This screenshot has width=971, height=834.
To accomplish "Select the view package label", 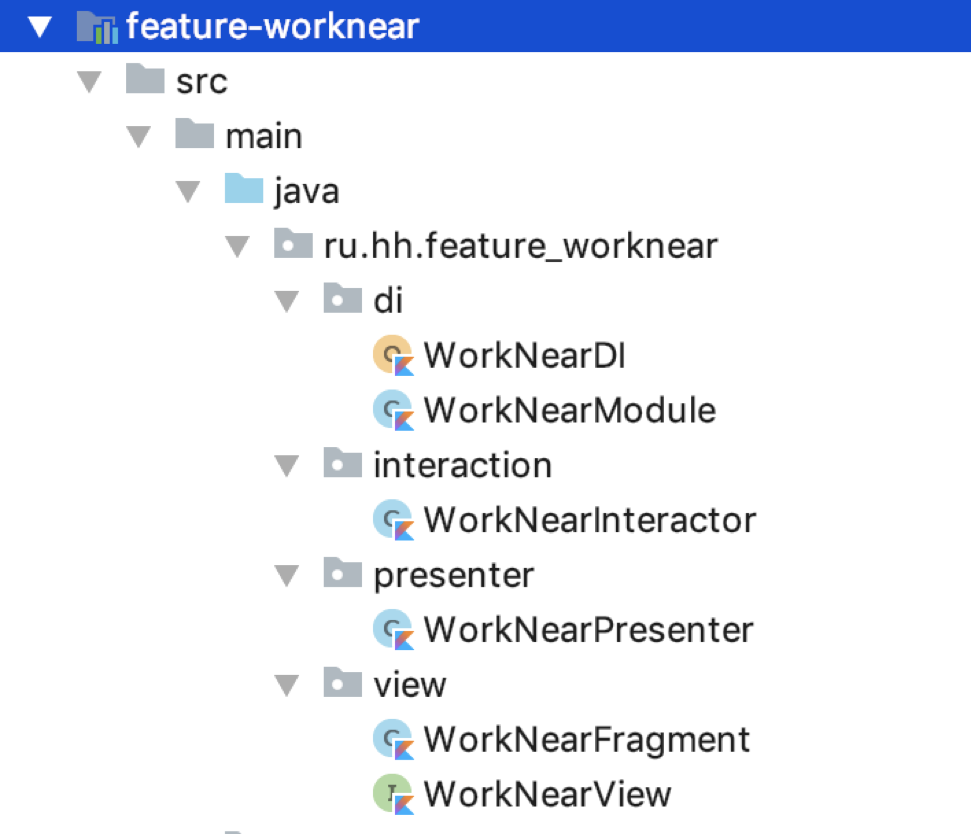I will (x=409, y=685).
